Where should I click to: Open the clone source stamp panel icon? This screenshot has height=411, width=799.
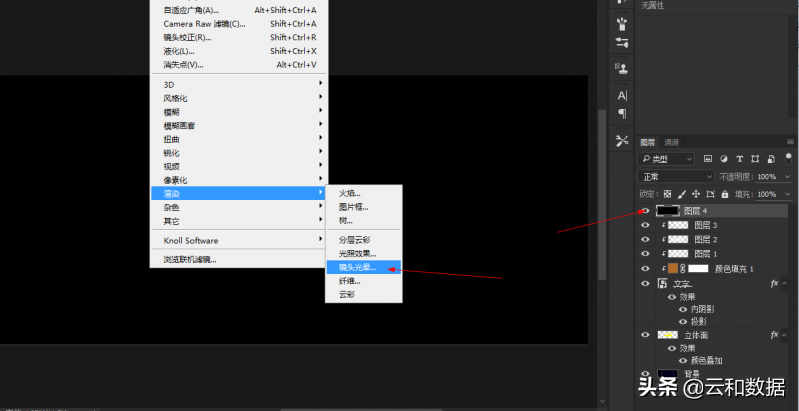(622, 69)
